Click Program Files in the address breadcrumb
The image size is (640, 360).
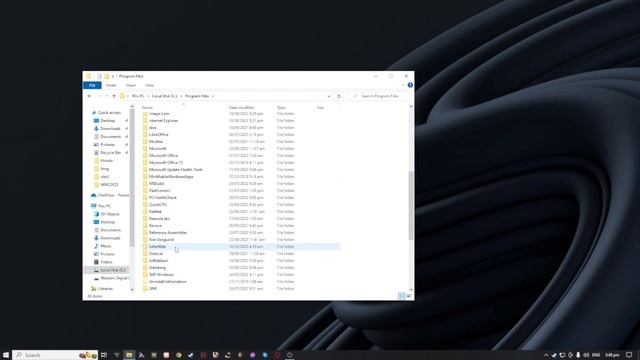click(197, 96)
